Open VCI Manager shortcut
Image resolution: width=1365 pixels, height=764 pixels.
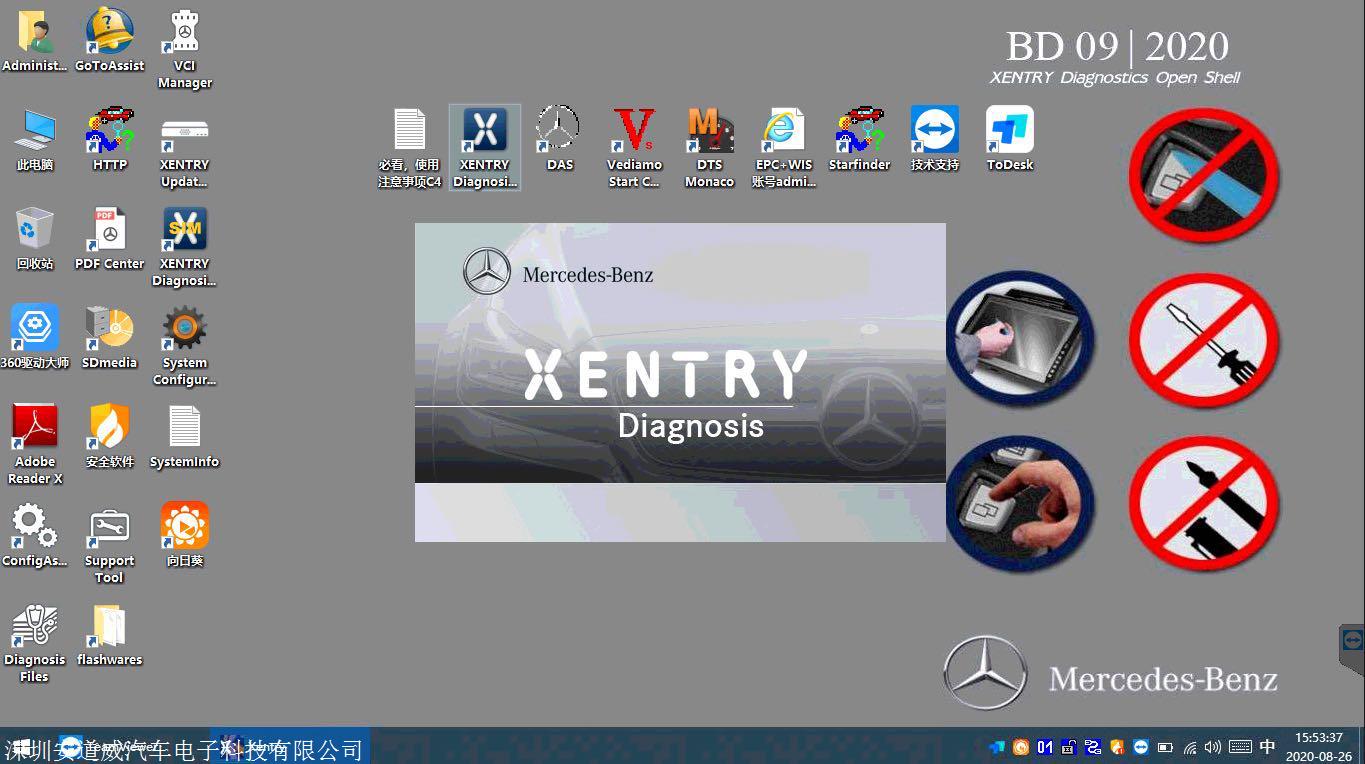pos(185,49)
